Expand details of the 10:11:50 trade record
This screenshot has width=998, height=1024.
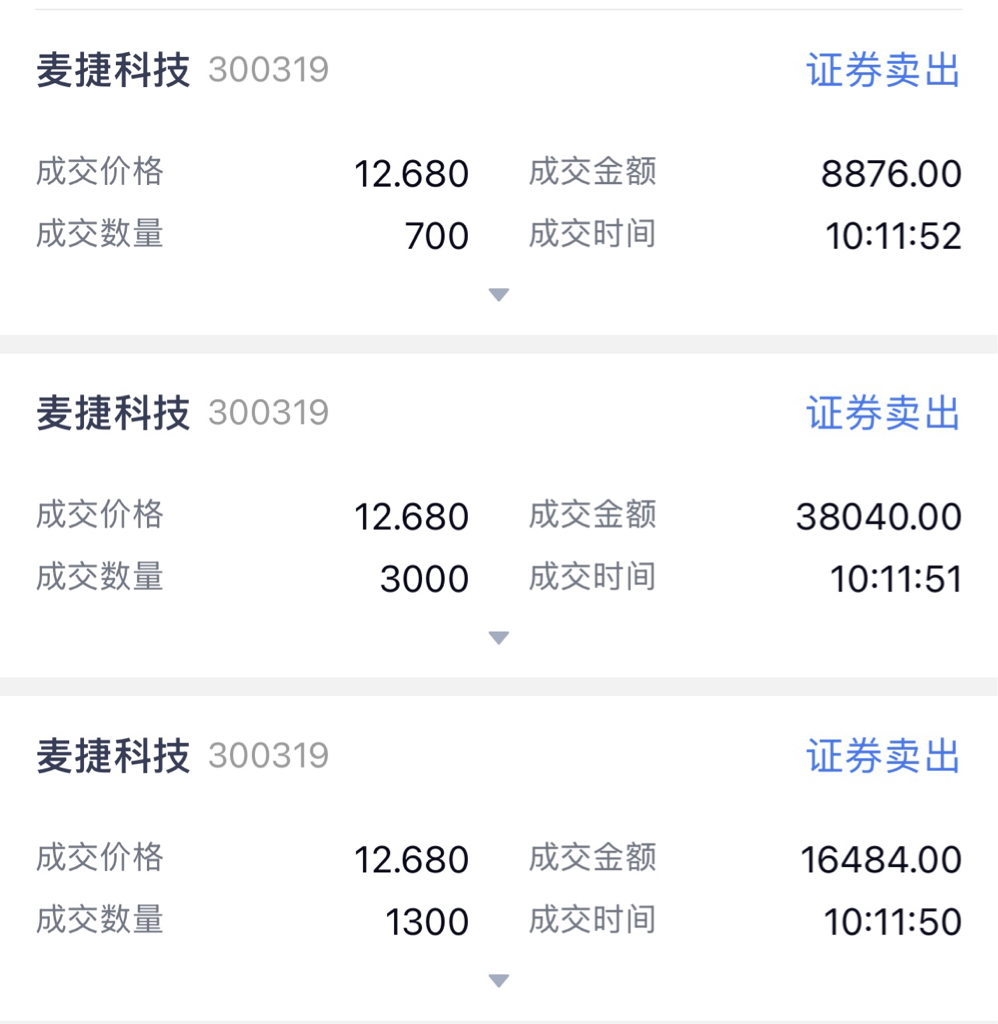[499, 980]
